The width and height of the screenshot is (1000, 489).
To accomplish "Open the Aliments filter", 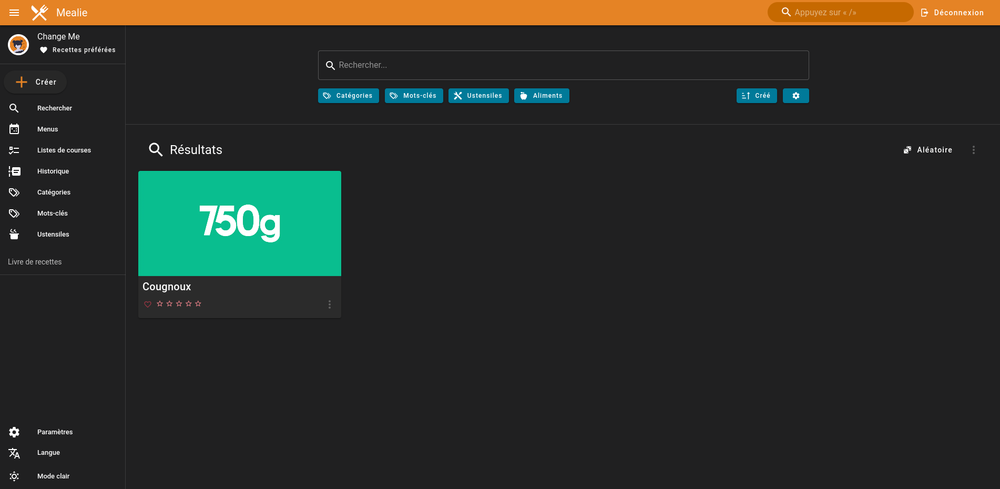I will 541,96.
